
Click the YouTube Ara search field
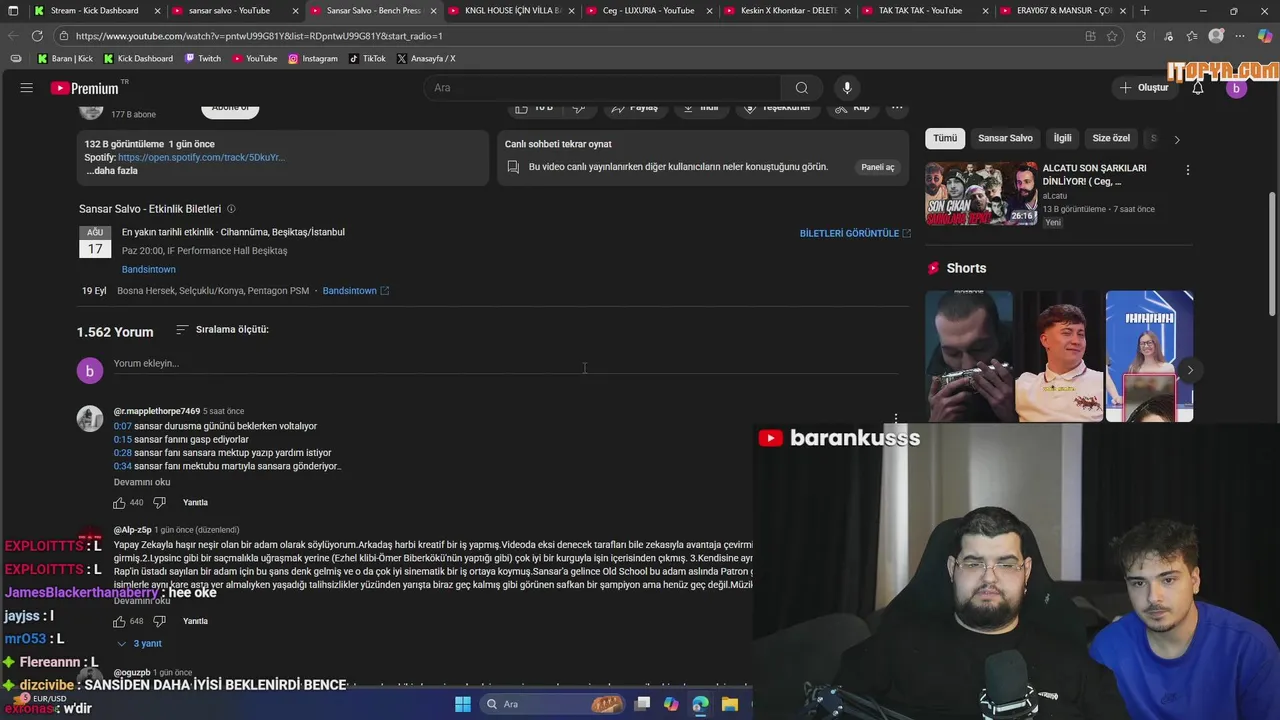600,88
